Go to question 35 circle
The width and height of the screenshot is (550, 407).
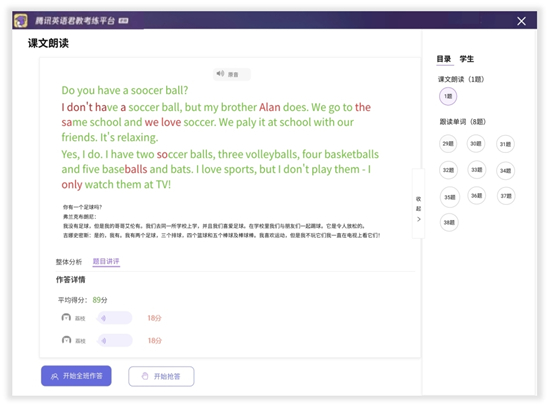click(x=450, y=197)
